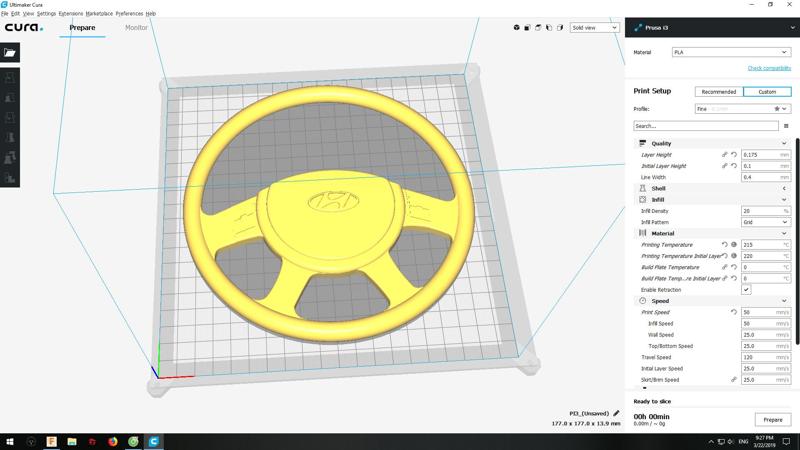This screenshot has height=450, width=800.
Task: Click the Open File folder icon
Action: coord(10,53)
